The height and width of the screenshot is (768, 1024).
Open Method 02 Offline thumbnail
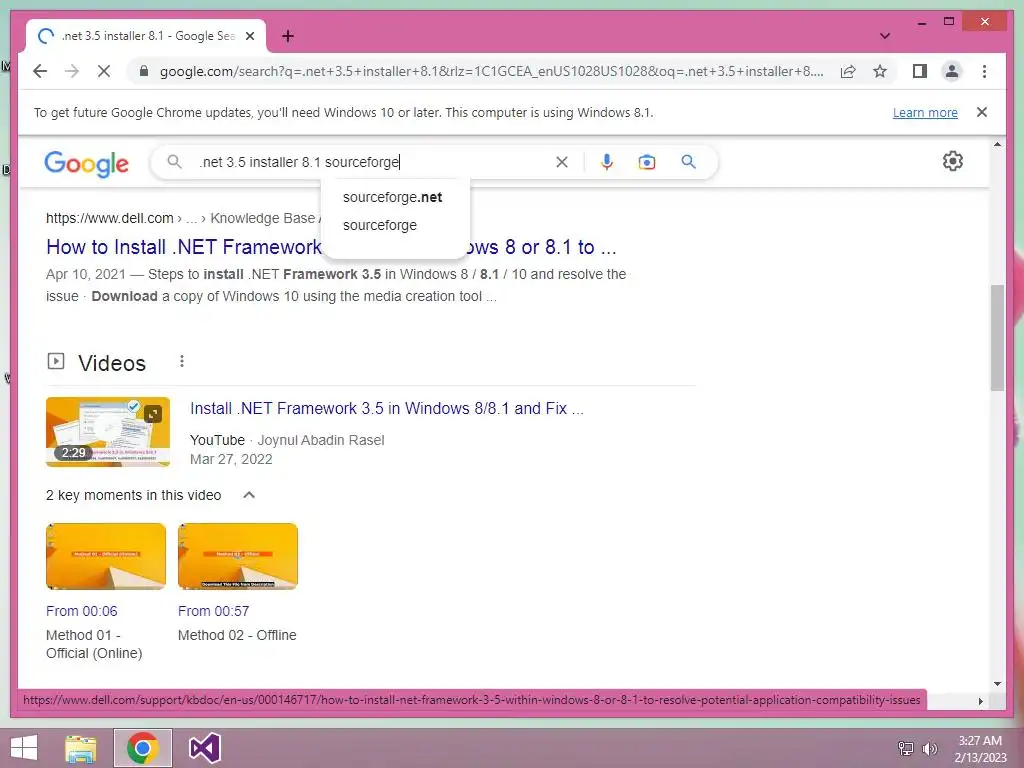click(238, 556)
